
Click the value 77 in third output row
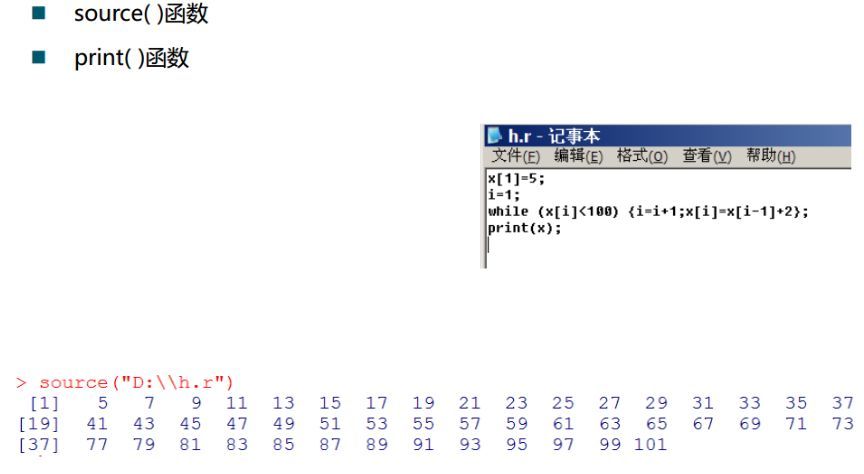click(x=97, y=444)
